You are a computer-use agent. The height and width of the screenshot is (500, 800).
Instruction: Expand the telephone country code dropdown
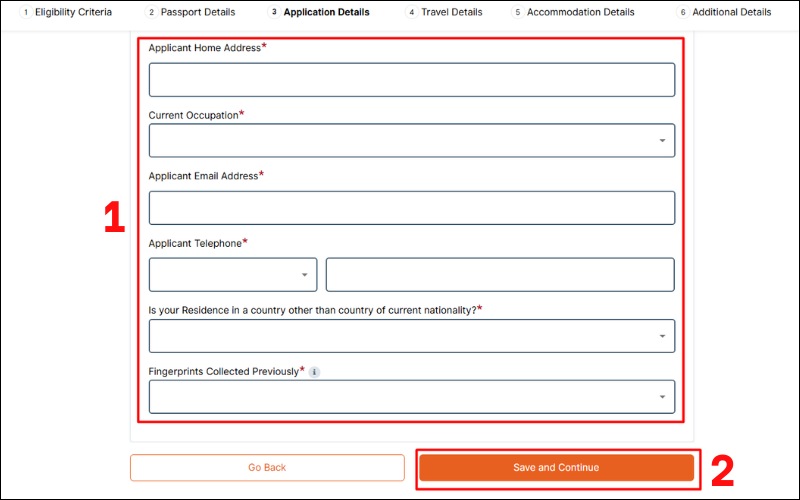click(x=233, y=275)
